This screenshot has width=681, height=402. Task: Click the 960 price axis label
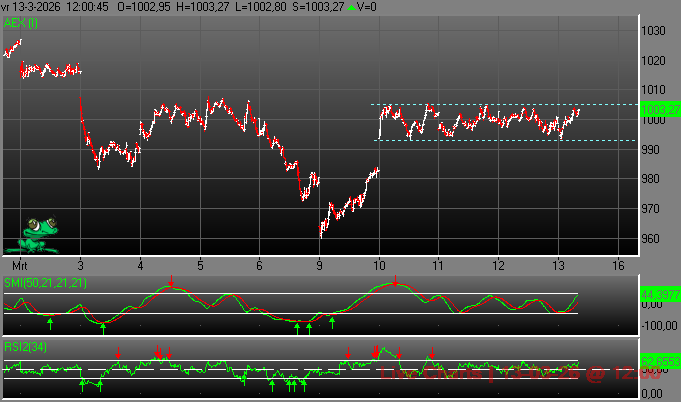(x=650, y=239)
